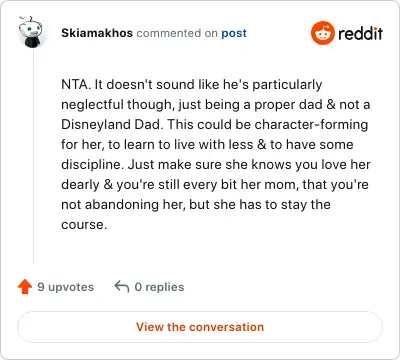Screen dimensions: 400x360
Task: Click the final word 'course.' in the comment
Action: coord(84,225)
